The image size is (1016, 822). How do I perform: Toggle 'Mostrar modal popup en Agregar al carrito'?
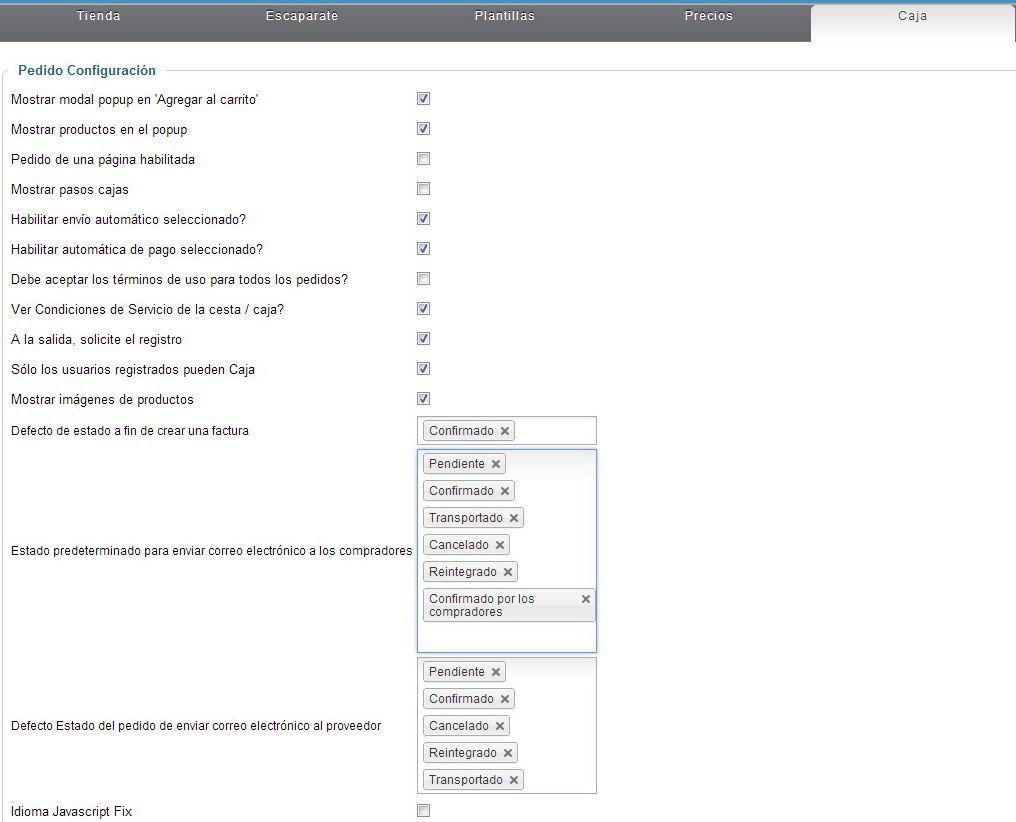point(423,98)
